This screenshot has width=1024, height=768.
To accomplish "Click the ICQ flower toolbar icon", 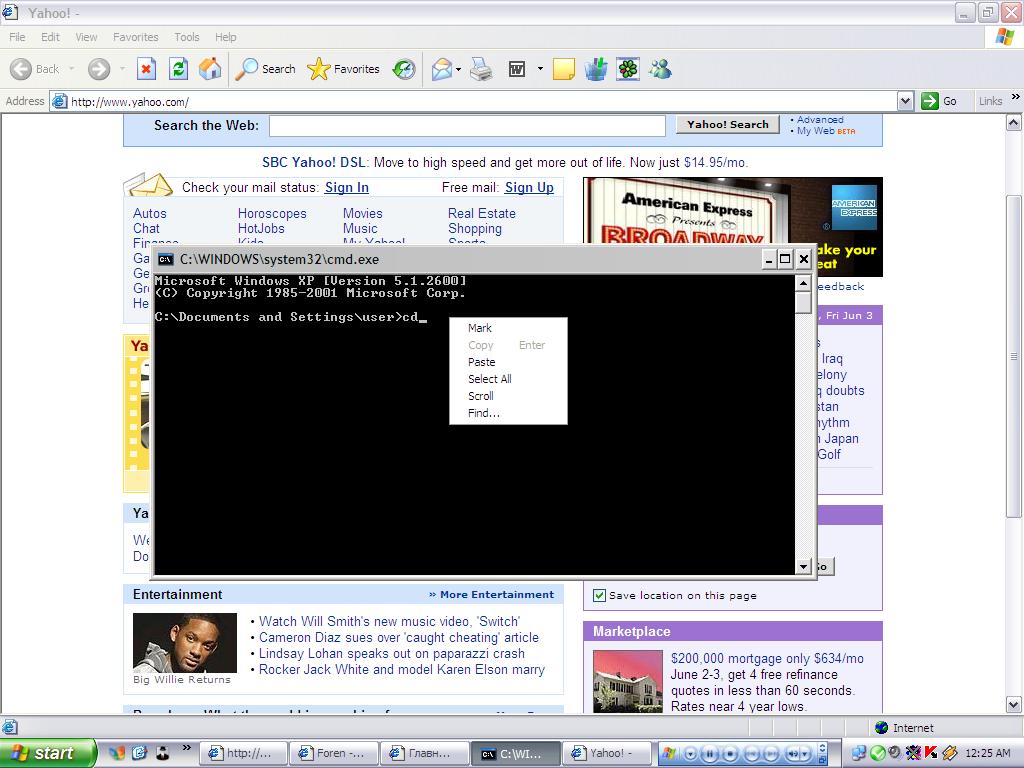I will click(x=628, y=69).
